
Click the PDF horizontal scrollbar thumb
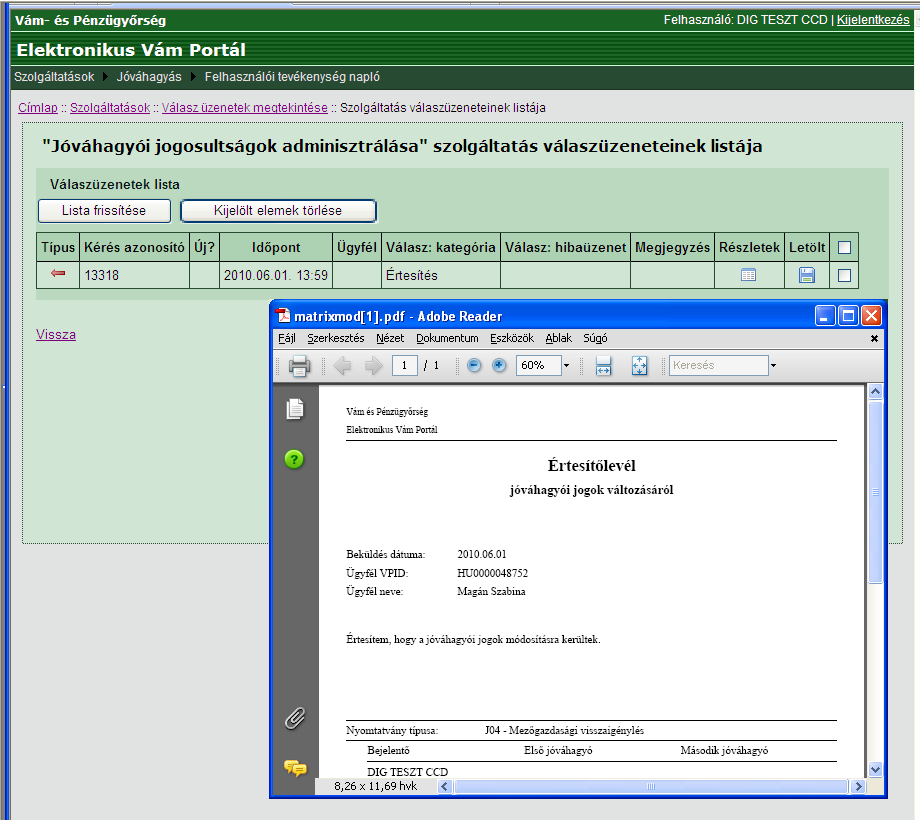click(x=651, y=787)
